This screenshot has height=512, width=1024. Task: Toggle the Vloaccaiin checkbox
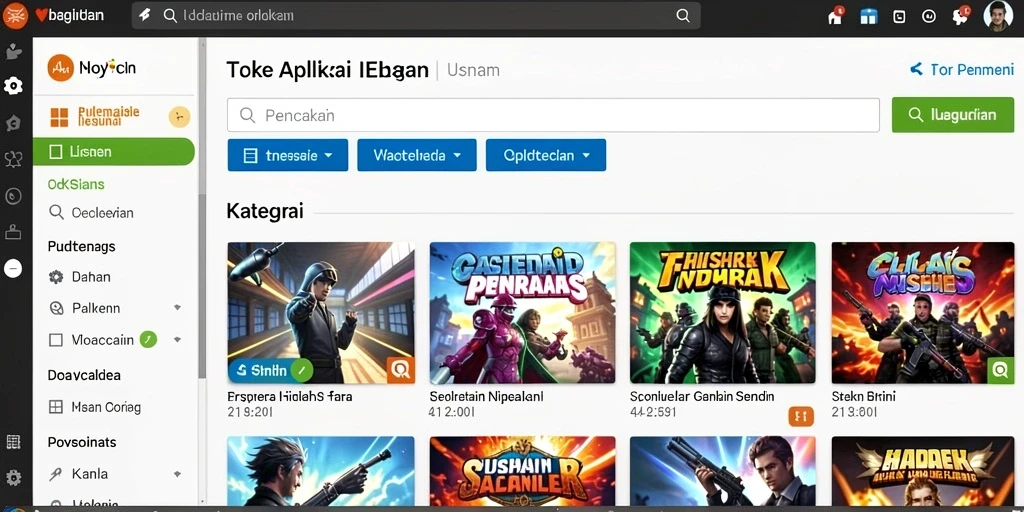(56, 340)
